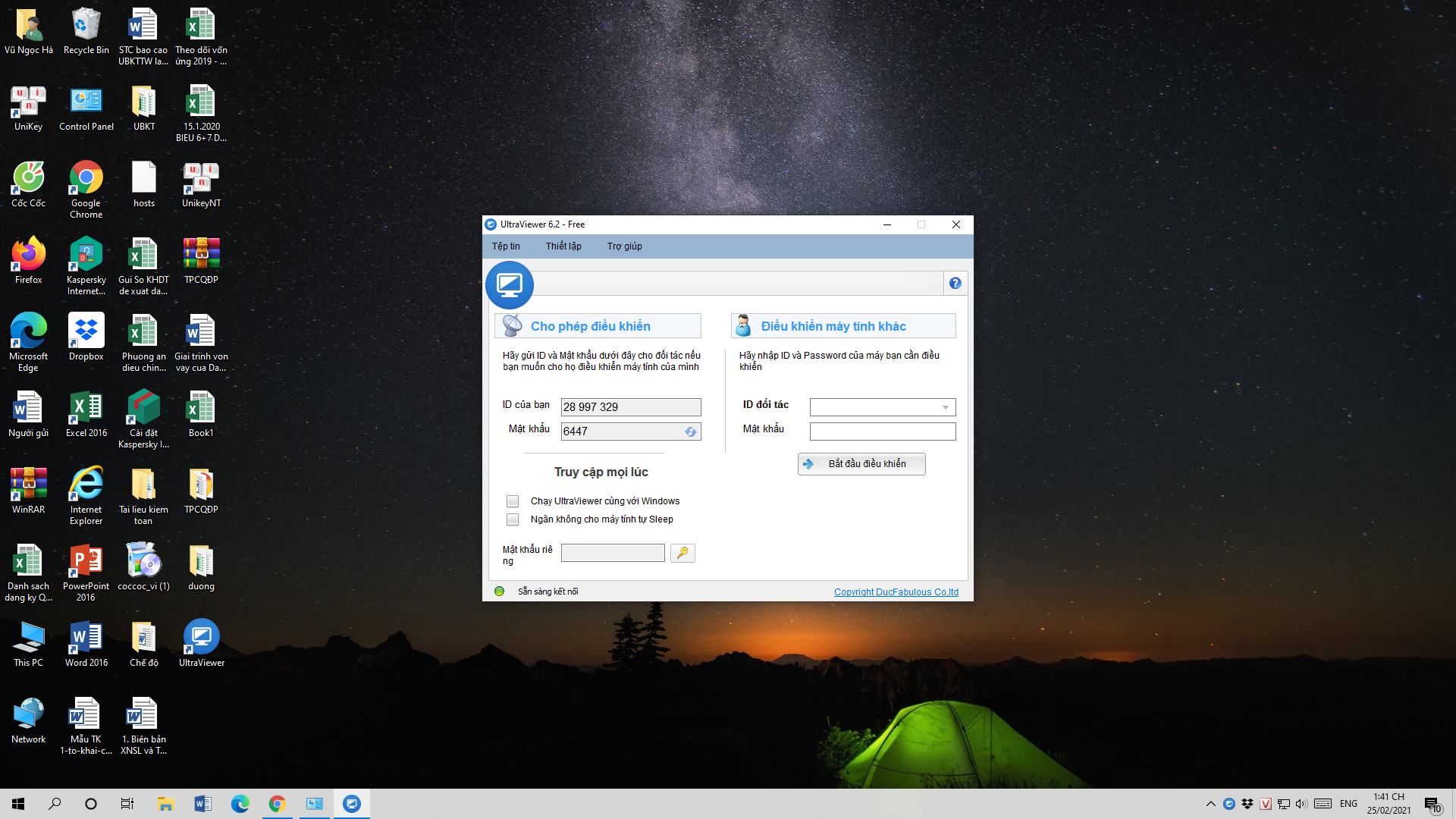
Task: Expand the ID đối tác dropdown
Action: point(945,407)
